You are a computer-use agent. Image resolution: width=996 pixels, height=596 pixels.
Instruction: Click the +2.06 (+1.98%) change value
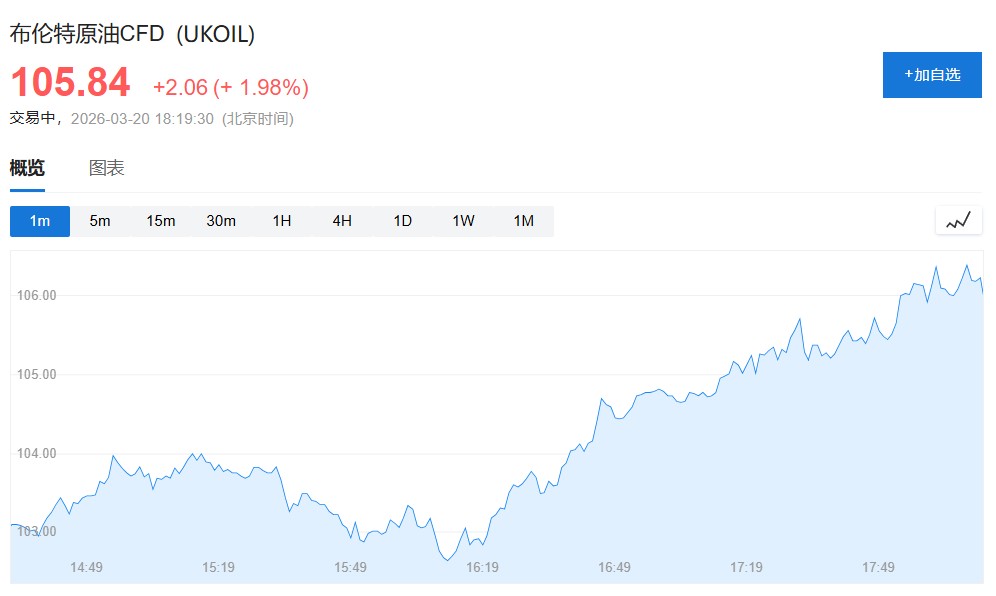pos(230,87)
